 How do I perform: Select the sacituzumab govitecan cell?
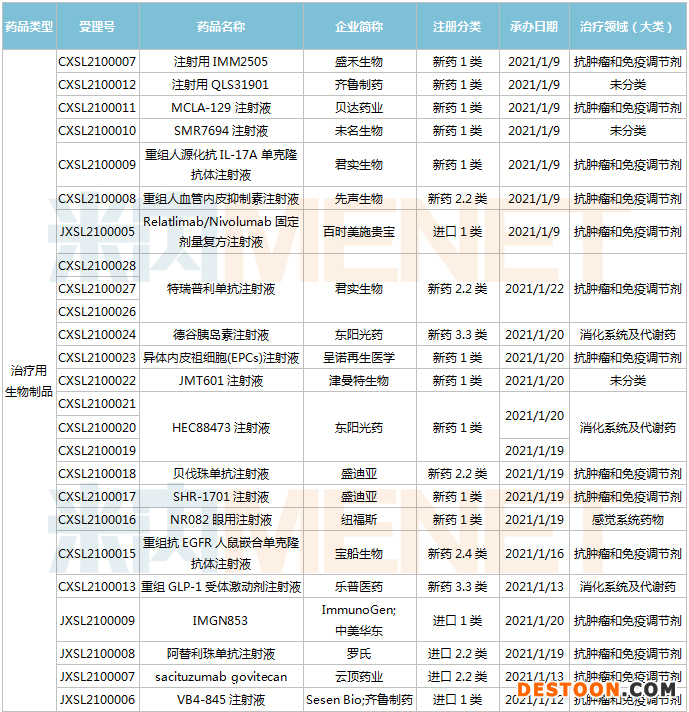[220, 677]
